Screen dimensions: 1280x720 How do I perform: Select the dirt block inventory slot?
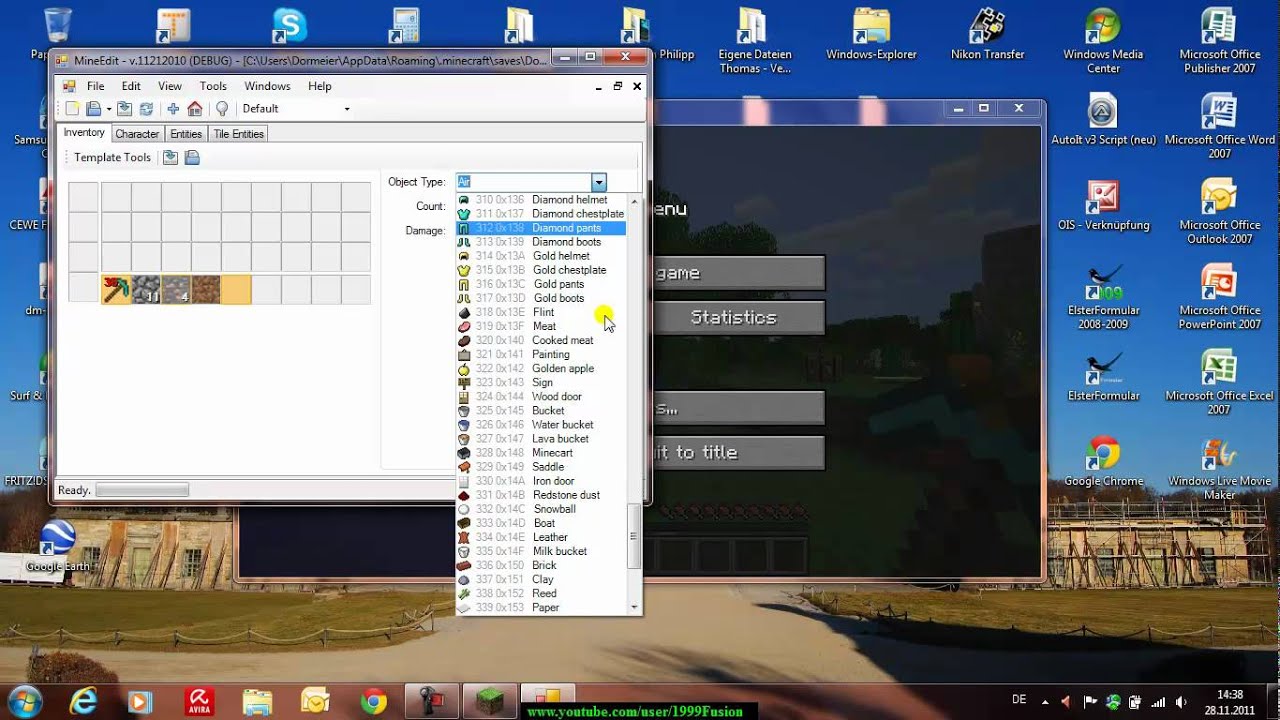pyautogui.click(x=206, y=289)
